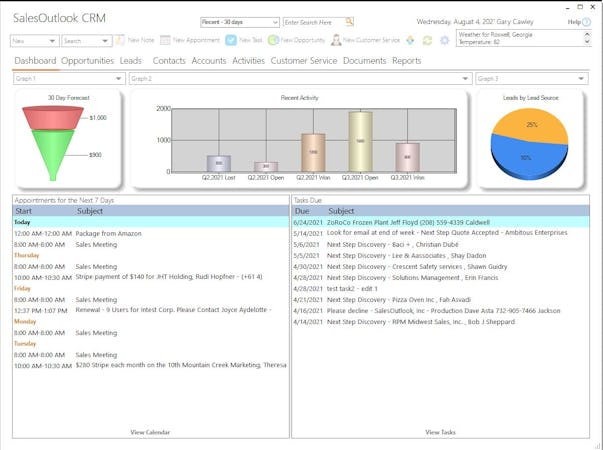Click the green refresh arrows icon
This screenshot has width=603, height=450.
tap(427, 40)
